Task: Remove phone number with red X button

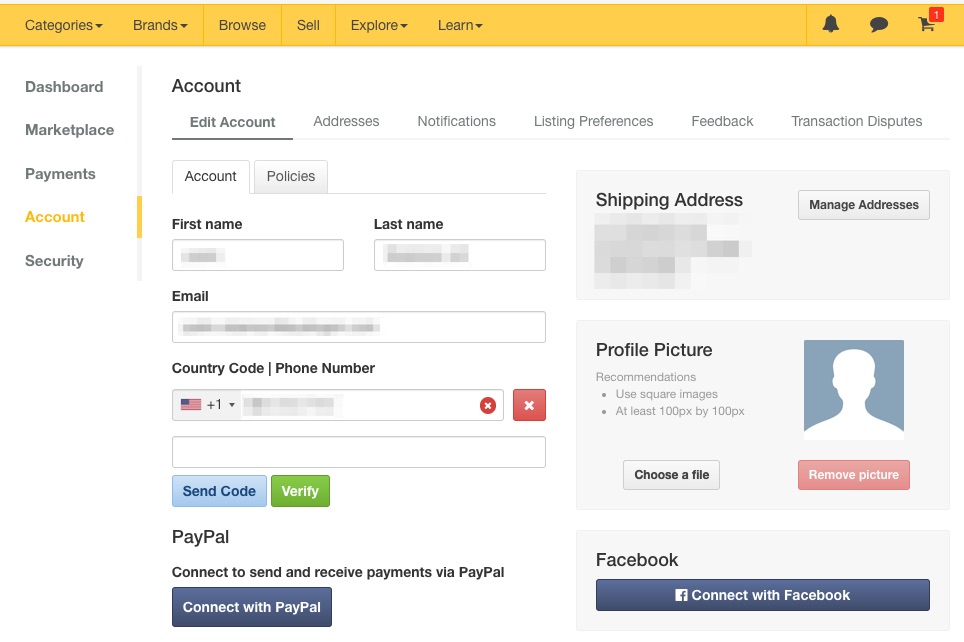Action: (x=529, y=405)
